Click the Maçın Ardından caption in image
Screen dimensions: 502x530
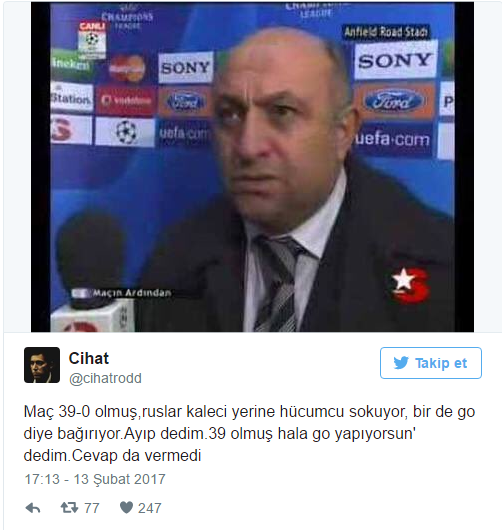(132, 293)
